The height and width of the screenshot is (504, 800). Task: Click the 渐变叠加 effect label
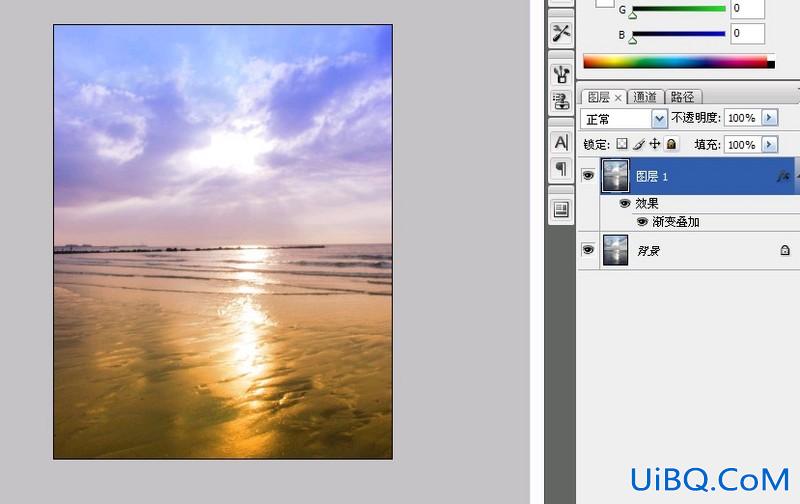676,222
